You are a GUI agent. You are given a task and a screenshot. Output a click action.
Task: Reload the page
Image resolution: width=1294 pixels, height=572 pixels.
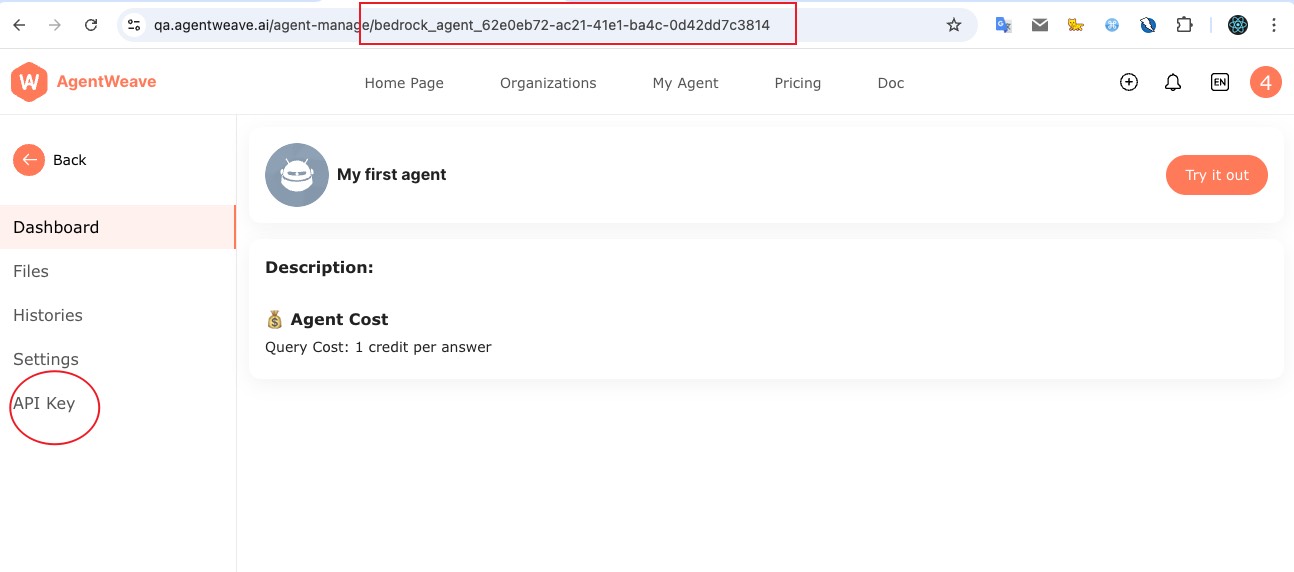pos(91,25)
